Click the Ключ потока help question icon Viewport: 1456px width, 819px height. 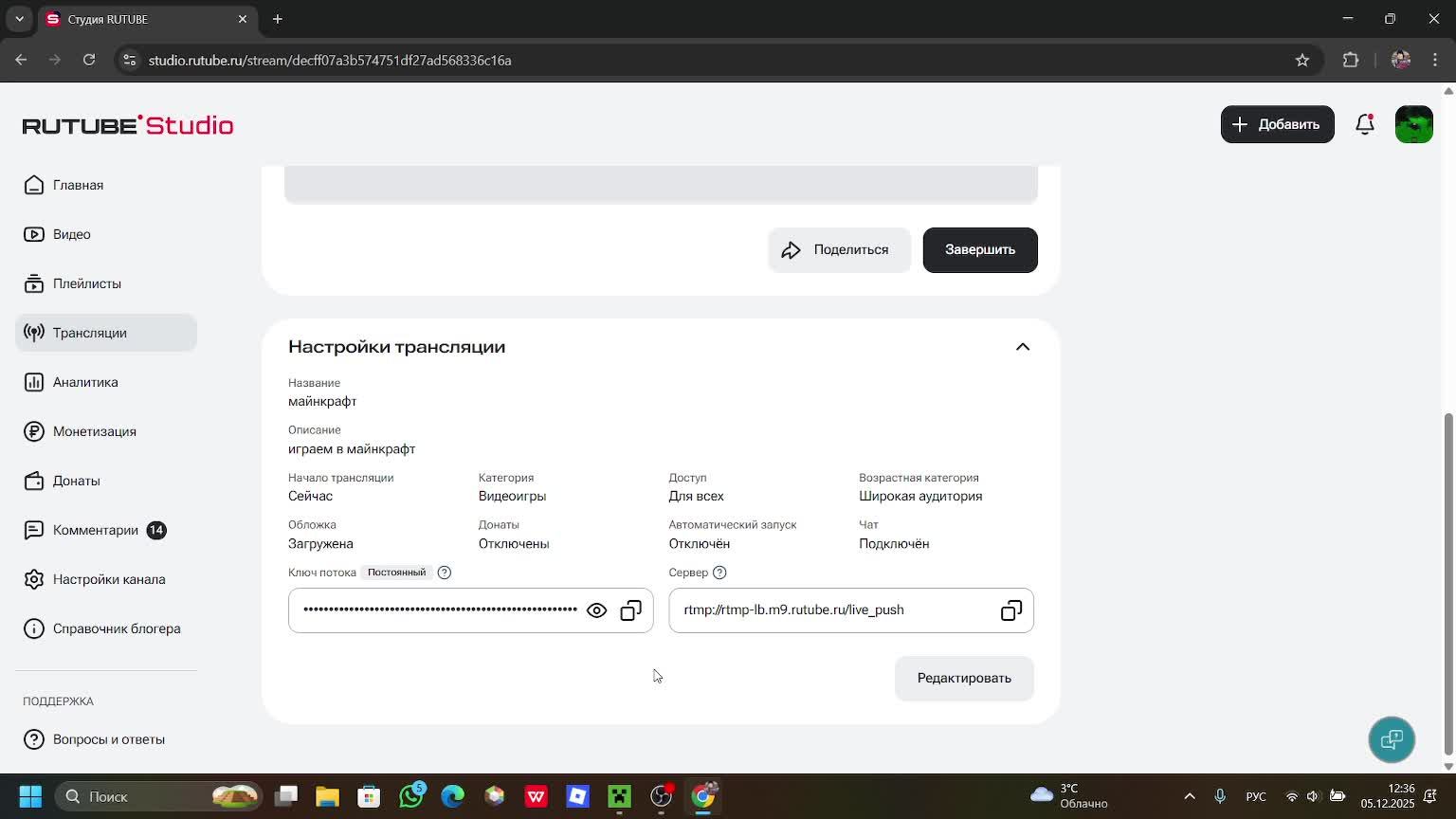[x=445, y=573]
